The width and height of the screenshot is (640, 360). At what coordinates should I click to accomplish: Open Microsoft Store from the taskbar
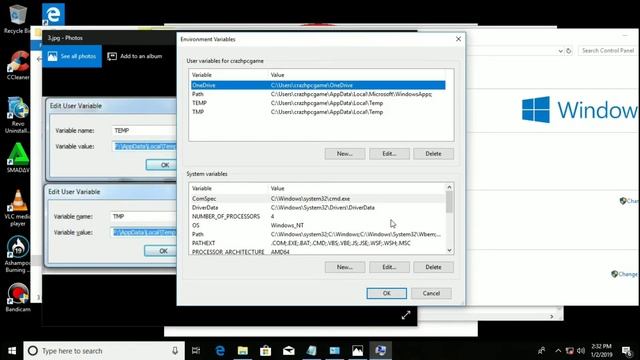(266, 351)
